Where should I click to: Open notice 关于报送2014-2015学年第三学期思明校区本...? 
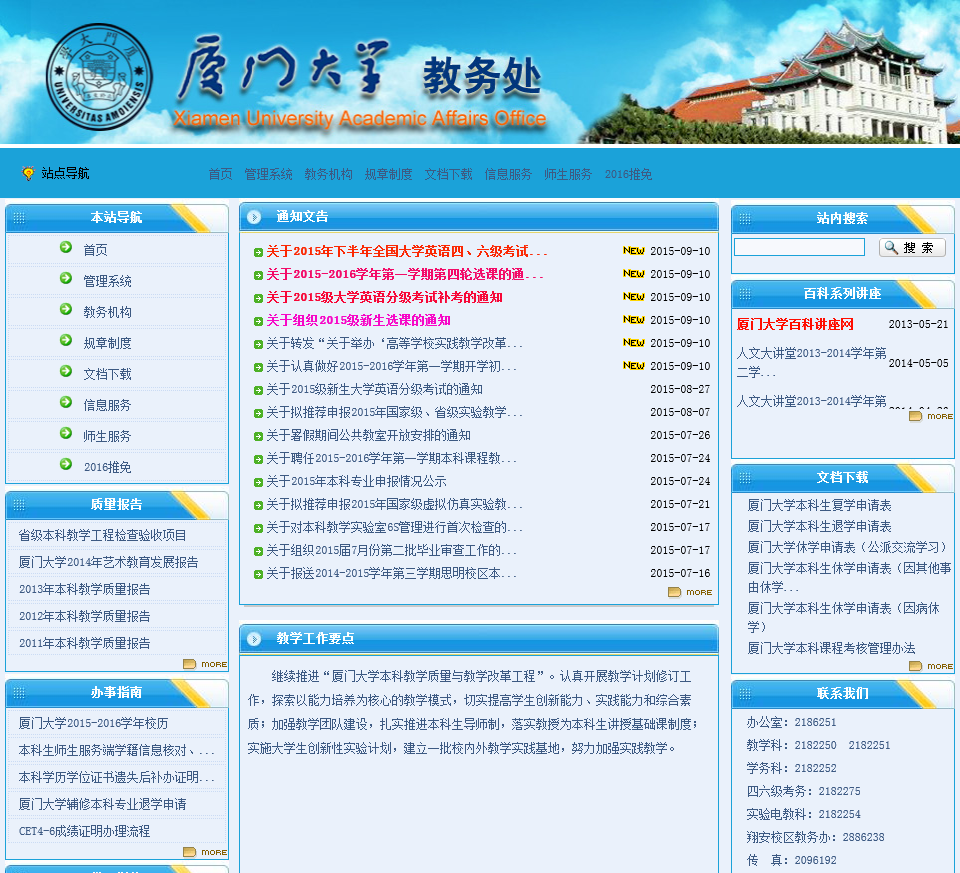392,573
